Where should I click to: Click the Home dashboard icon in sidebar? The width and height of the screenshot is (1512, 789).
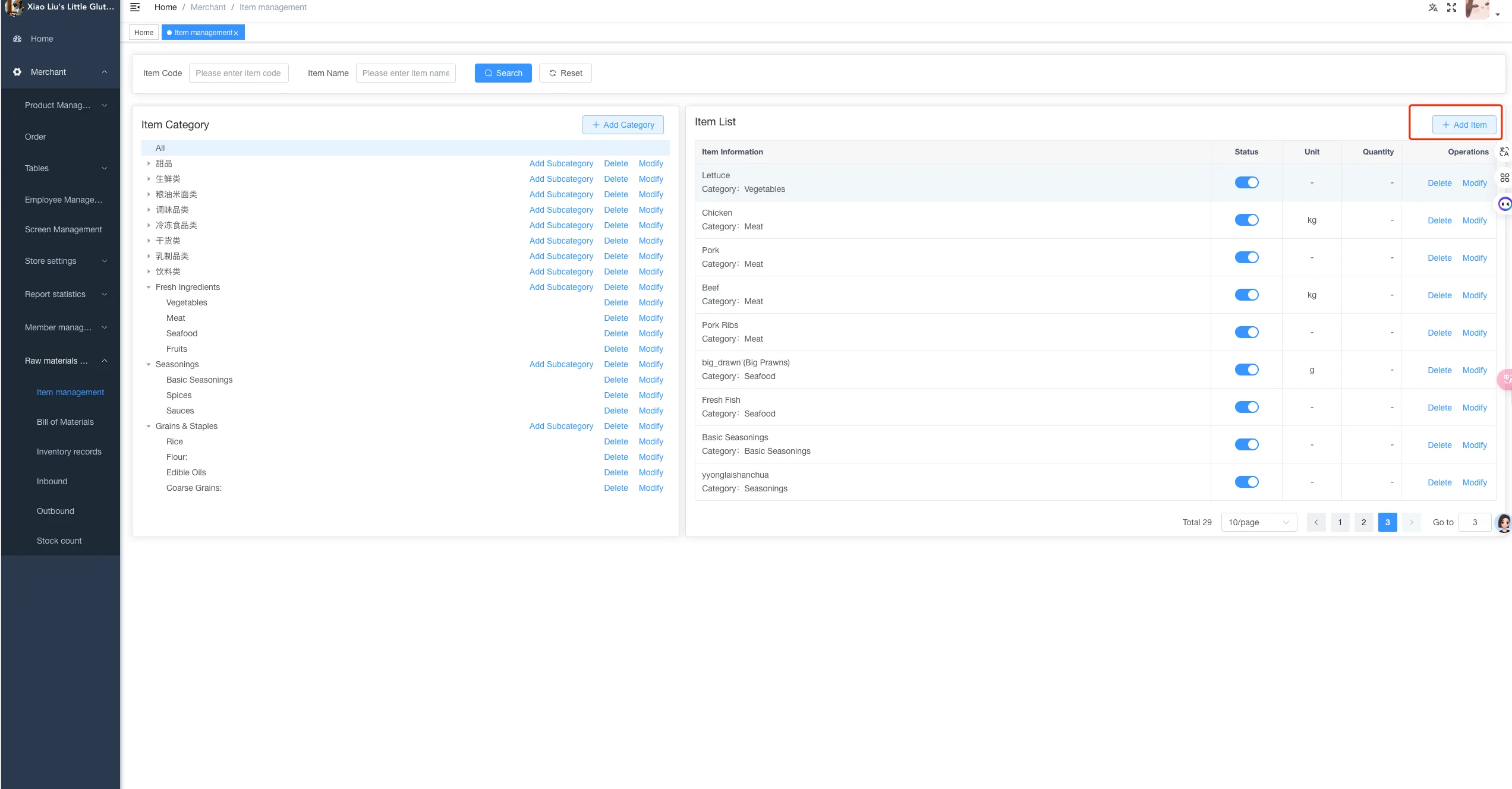tap(17, 39)
